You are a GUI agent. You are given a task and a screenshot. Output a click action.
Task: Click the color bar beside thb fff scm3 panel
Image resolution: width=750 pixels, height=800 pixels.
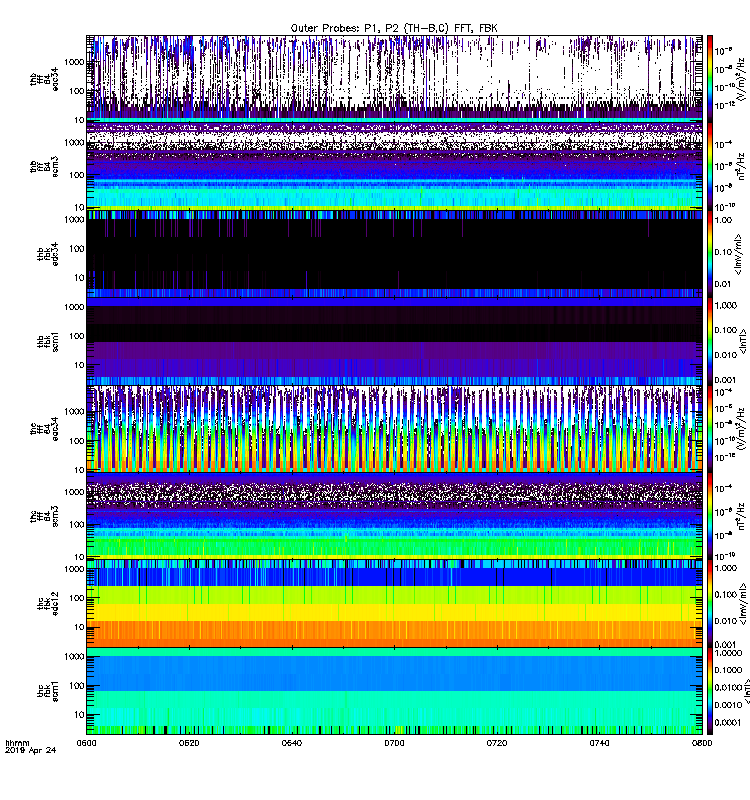tap(710, 165)
